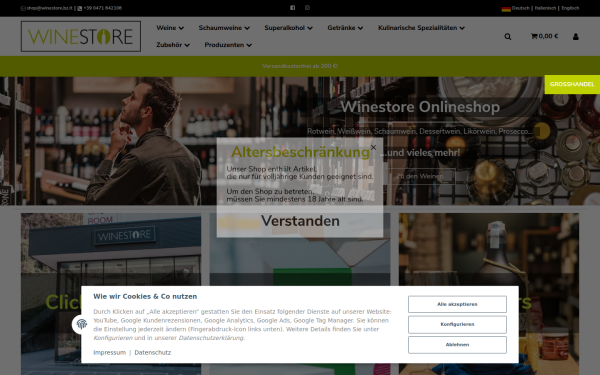Confirm age with Verstanden button
The height and width of the screenshot is (375, 600).
click(x=300, y=221)
